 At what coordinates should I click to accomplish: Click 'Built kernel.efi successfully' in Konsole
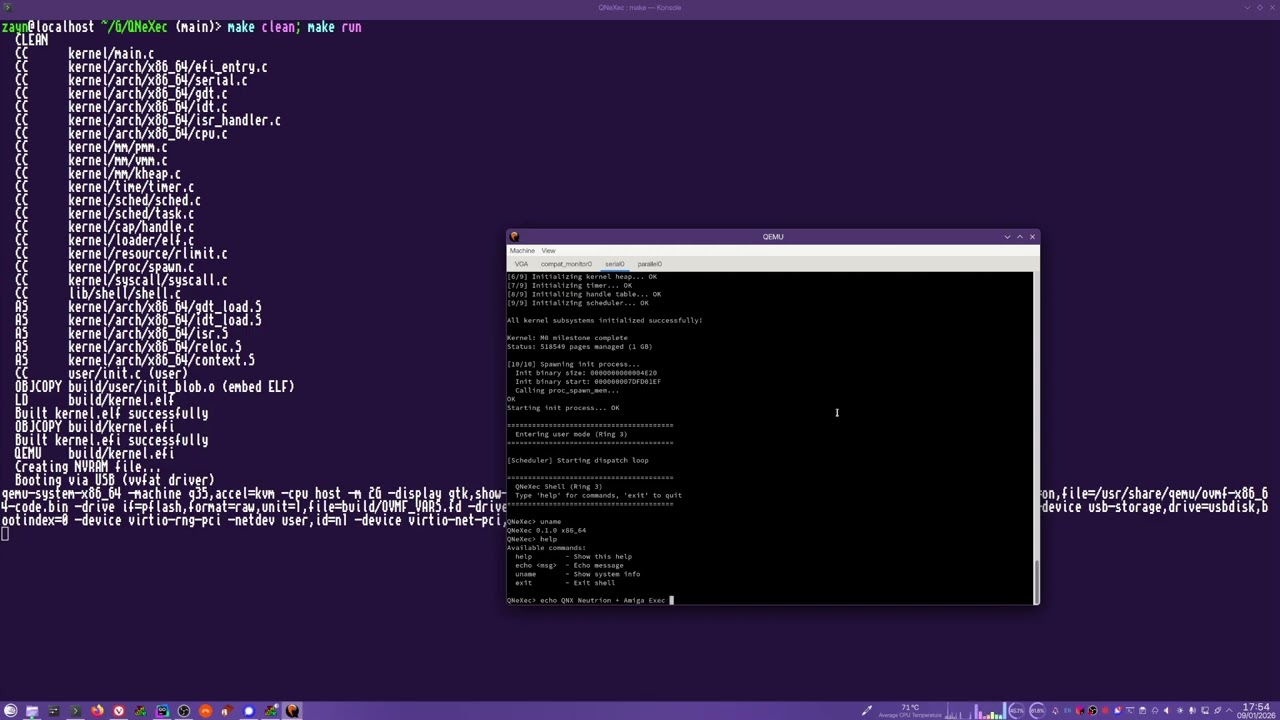coord(112,440)
